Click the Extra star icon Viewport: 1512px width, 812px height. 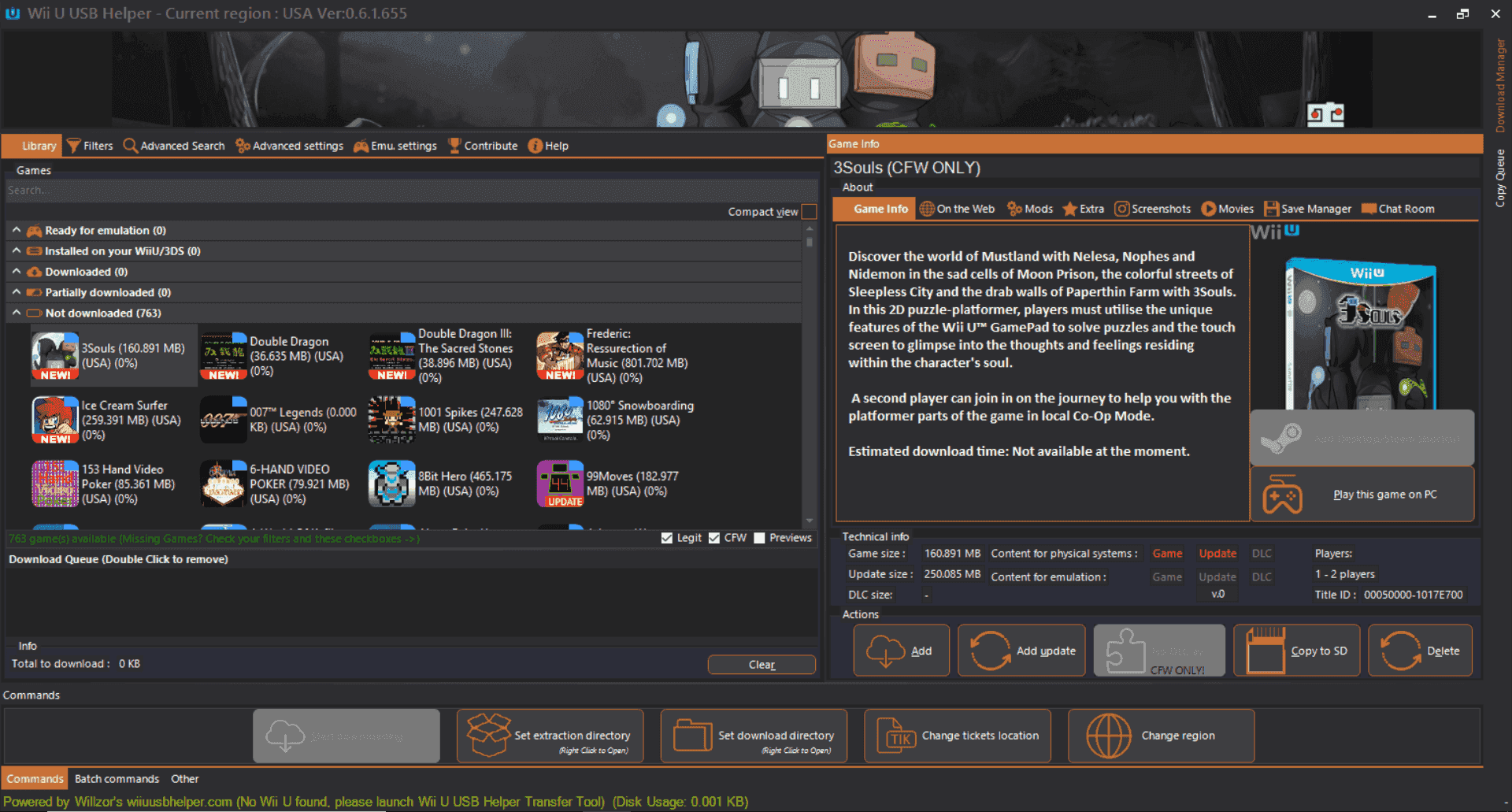coord(1069,209)
